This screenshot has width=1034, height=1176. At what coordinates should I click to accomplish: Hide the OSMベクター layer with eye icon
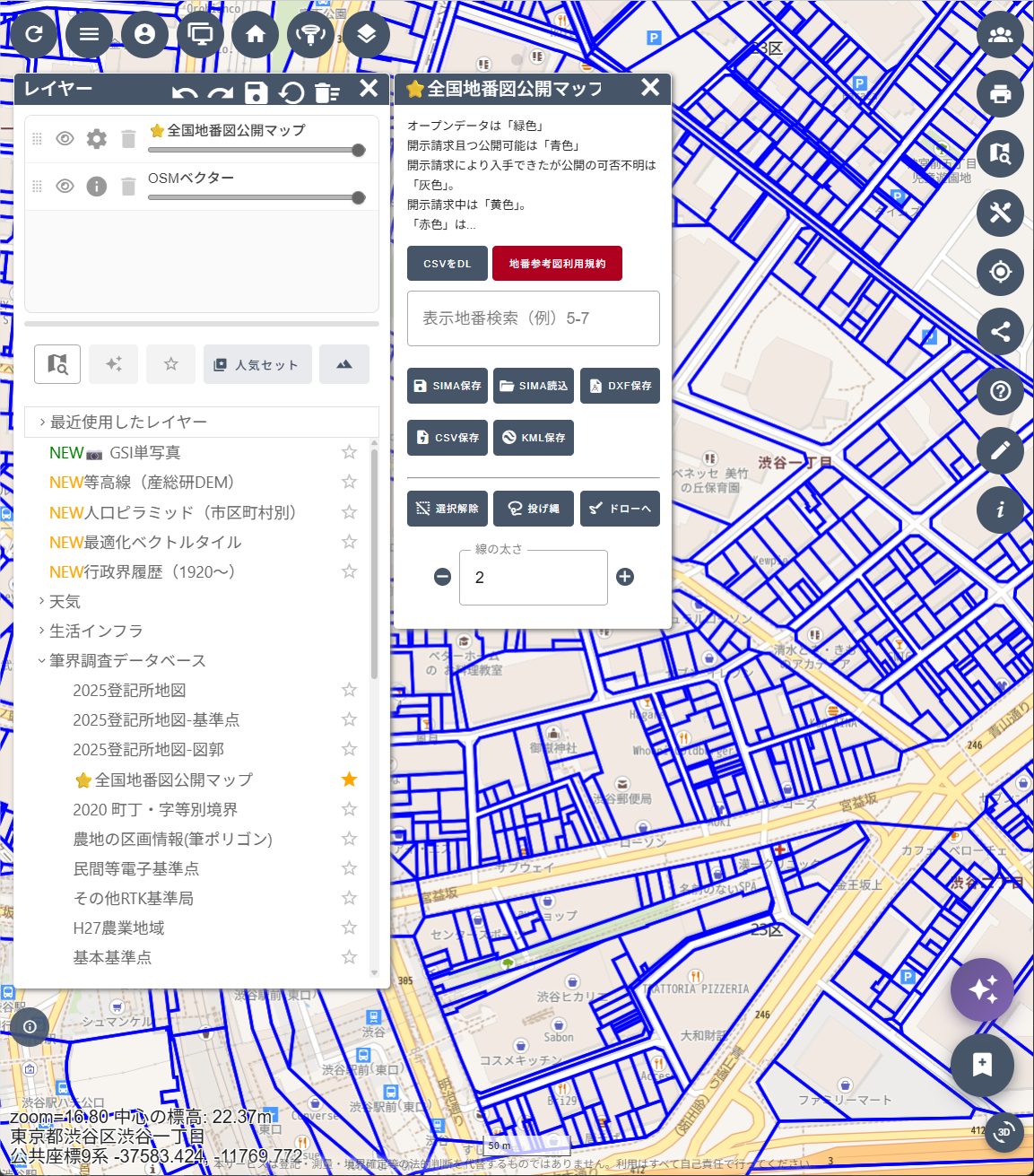65,187
